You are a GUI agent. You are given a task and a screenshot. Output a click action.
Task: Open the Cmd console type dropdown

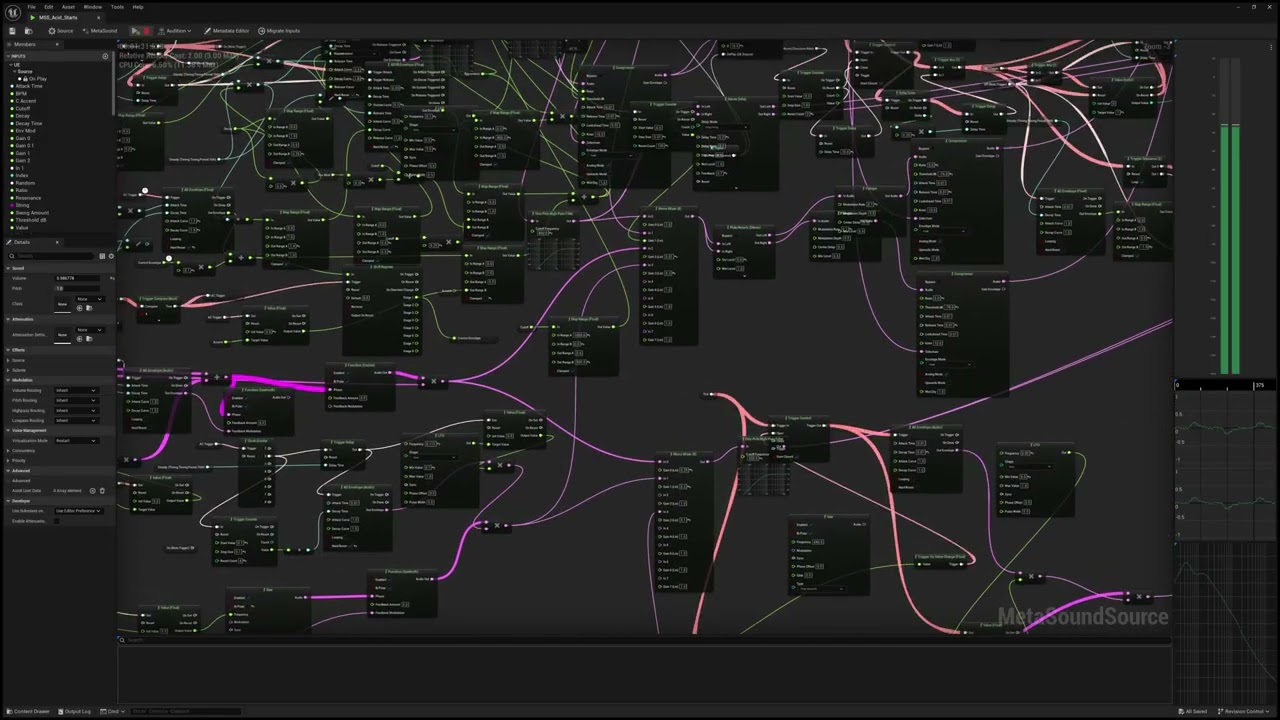113,711
